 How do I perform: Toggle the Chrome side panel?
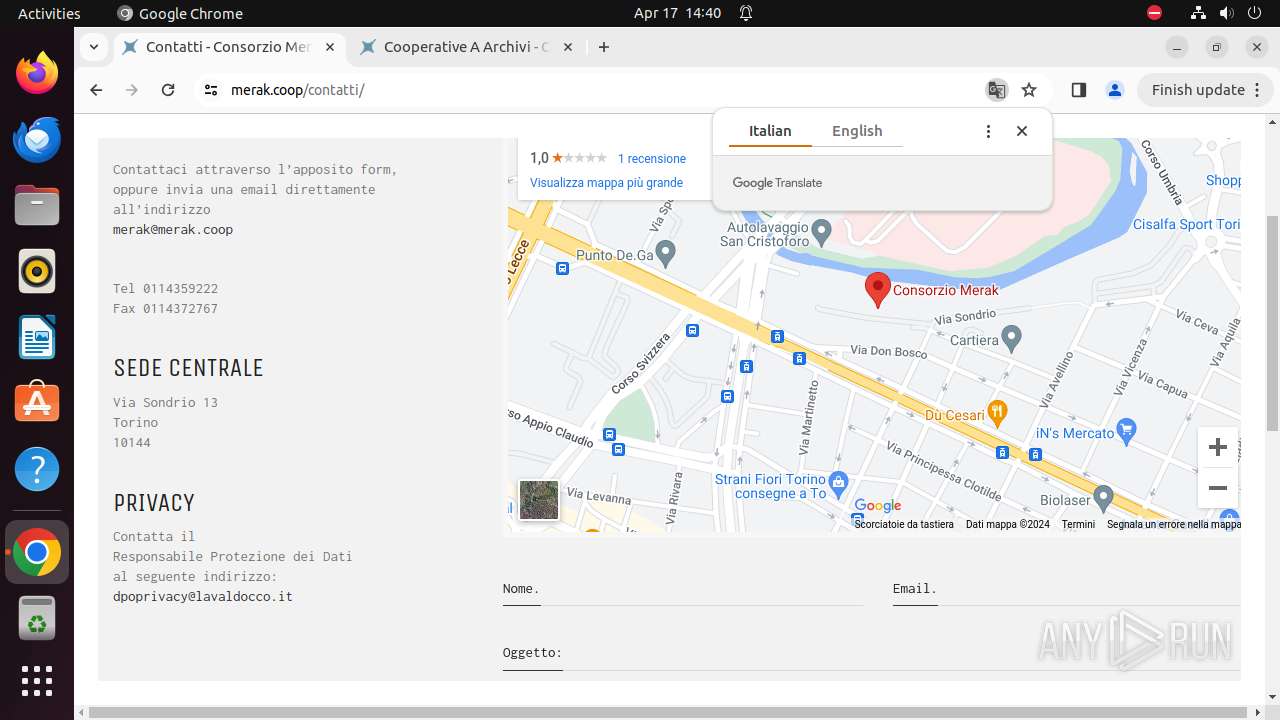coord(1078,90)
